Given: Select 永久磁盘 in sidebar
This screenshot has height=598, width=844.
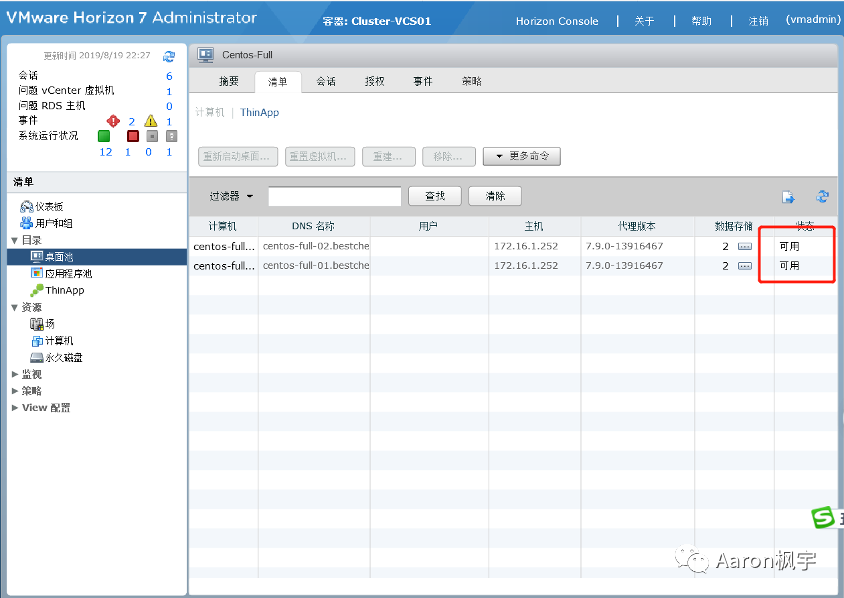Looking at the screenshot, I should pyautogui.click(x=57, y=357).
